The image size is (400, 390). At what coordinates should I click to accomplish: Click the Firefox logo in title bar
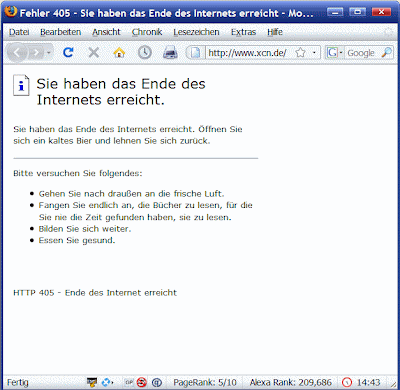pyautogui.click(x=10, y=12)
